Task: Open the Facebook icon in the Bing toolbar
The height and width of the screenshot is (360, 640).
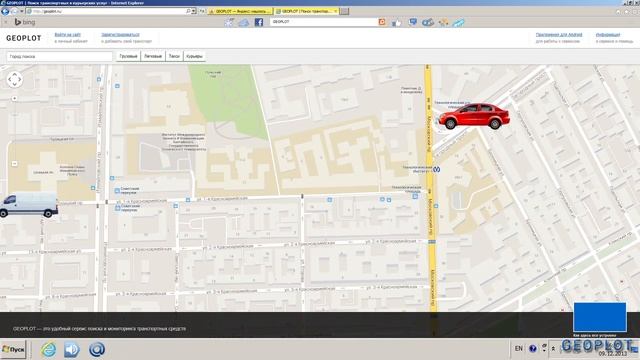Action: 259,22
